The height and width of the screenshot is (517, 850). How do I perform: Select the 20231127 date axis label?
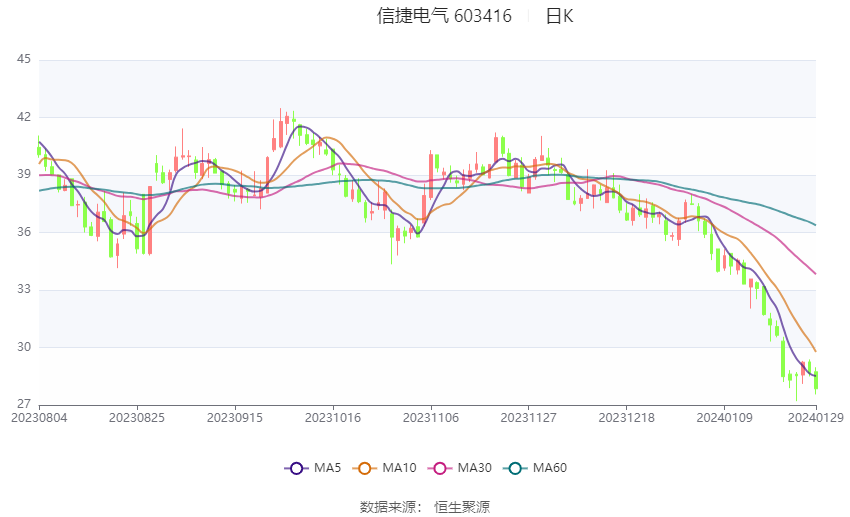point(529,418)
